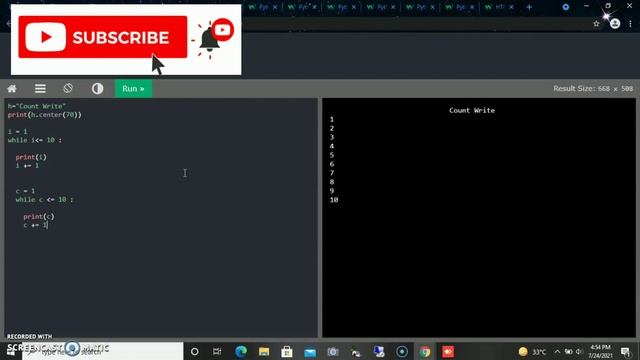Click output line "1" in result pane
The height and width of the screenshot is (360, 640).
point(332,120)
